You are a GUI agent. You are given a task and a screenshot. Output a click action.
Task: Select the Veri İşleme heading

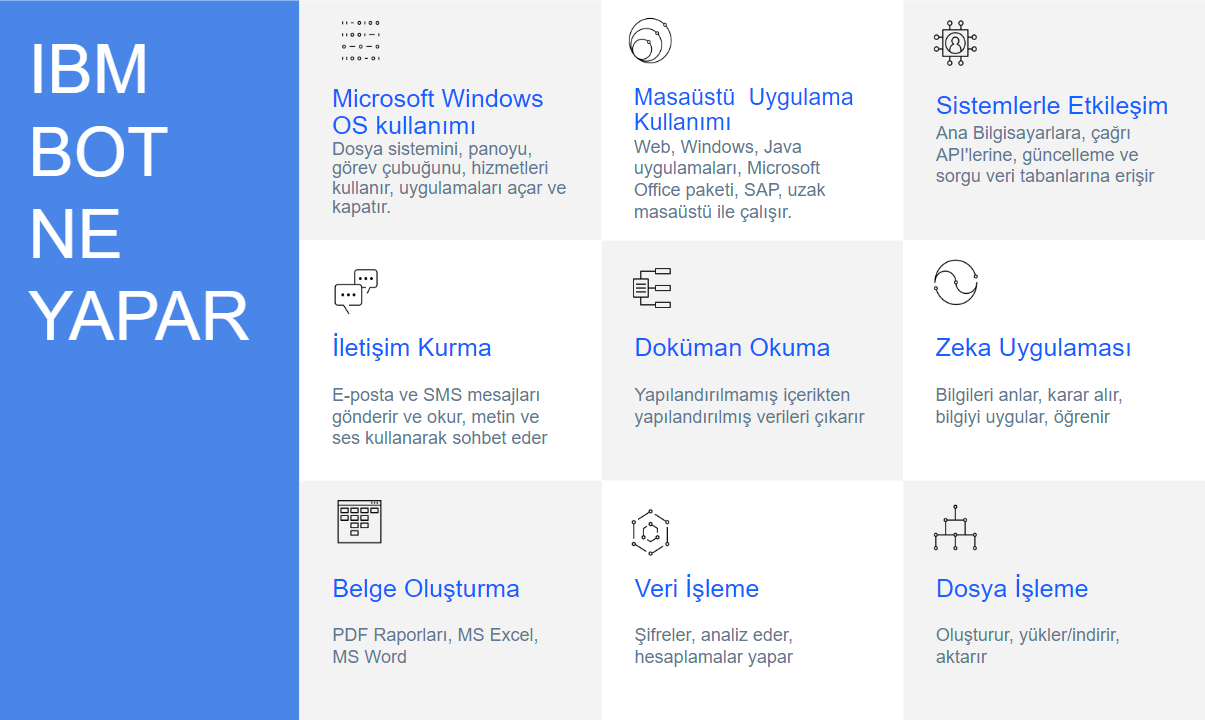pos(696,588)
